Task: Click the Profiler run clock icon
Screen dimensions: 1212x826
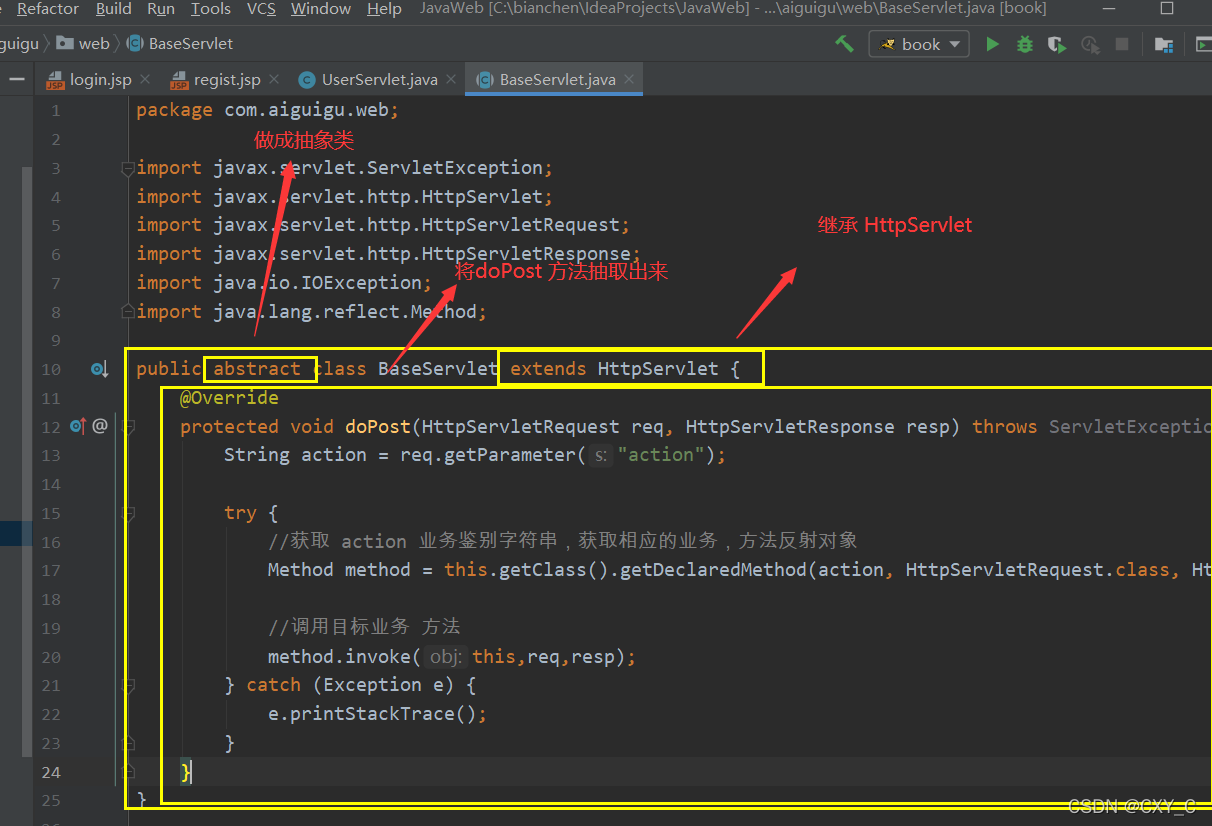Action: [1090, 44]
